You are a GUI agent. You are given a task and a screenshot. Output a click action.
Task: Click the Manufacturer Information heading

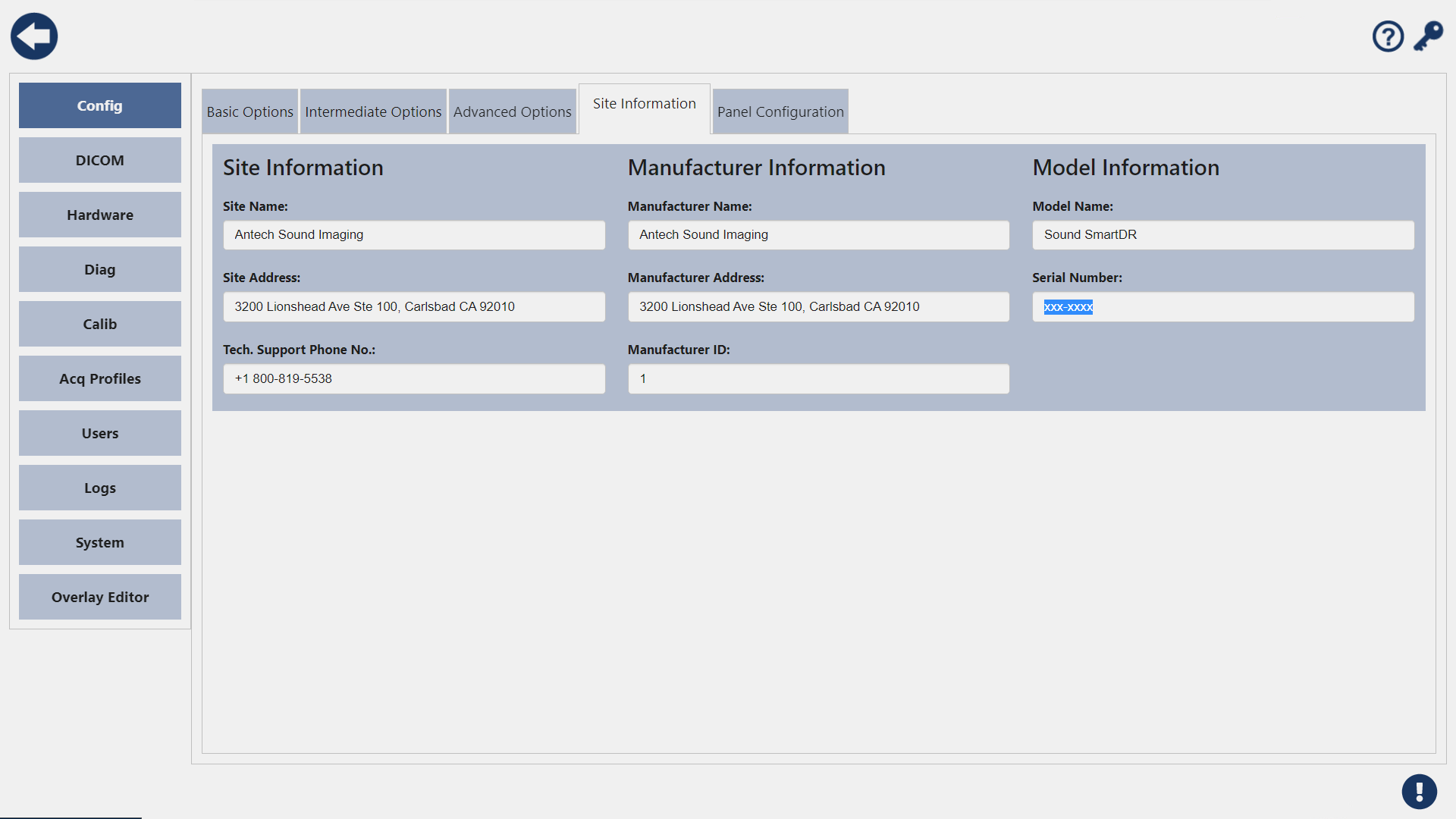[x=757, y=168]
